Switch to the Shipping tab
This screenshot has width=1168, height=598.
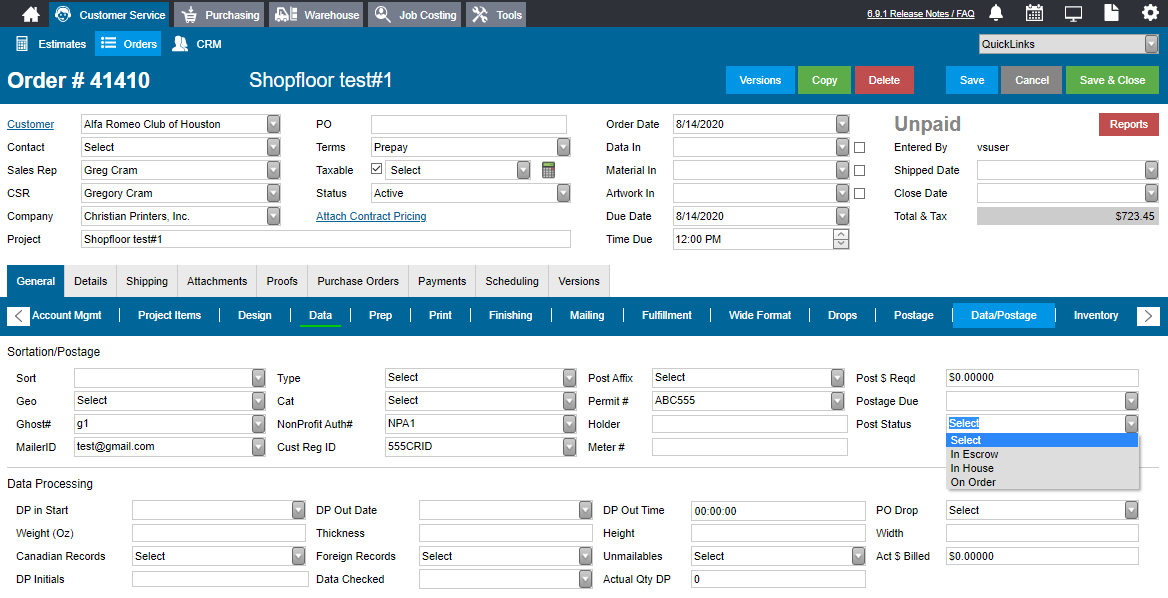tap(147, 281)
